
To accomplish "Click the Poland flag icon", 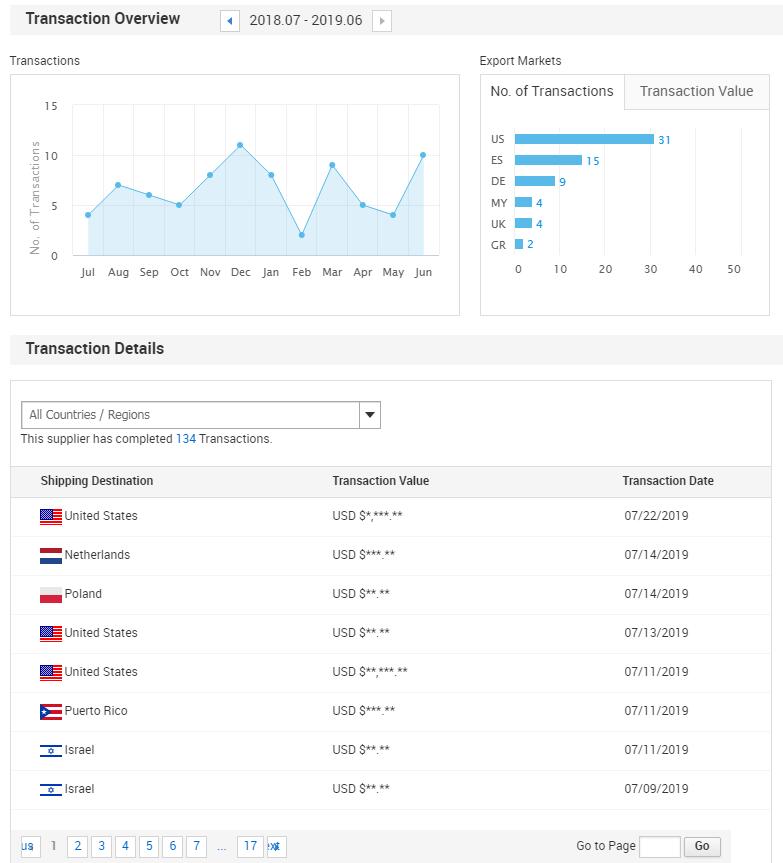I will click(x=51, y=595).
